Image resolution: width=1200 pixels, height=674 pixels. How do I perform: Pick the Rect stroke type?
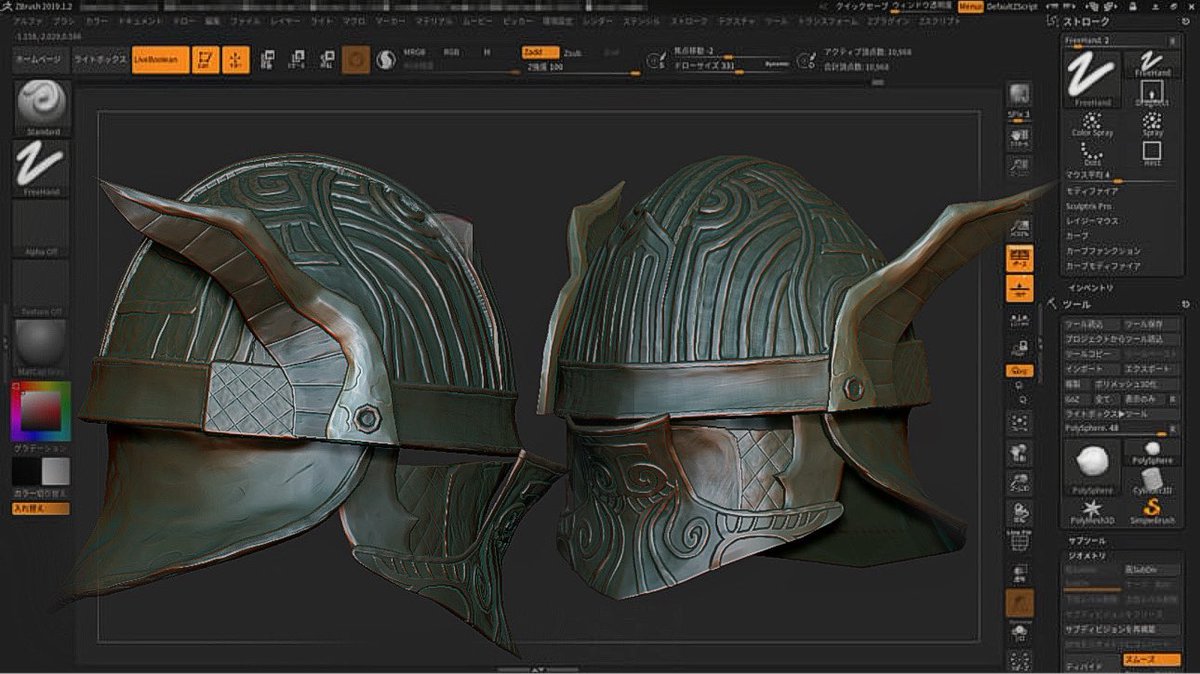click(1152, 153)
